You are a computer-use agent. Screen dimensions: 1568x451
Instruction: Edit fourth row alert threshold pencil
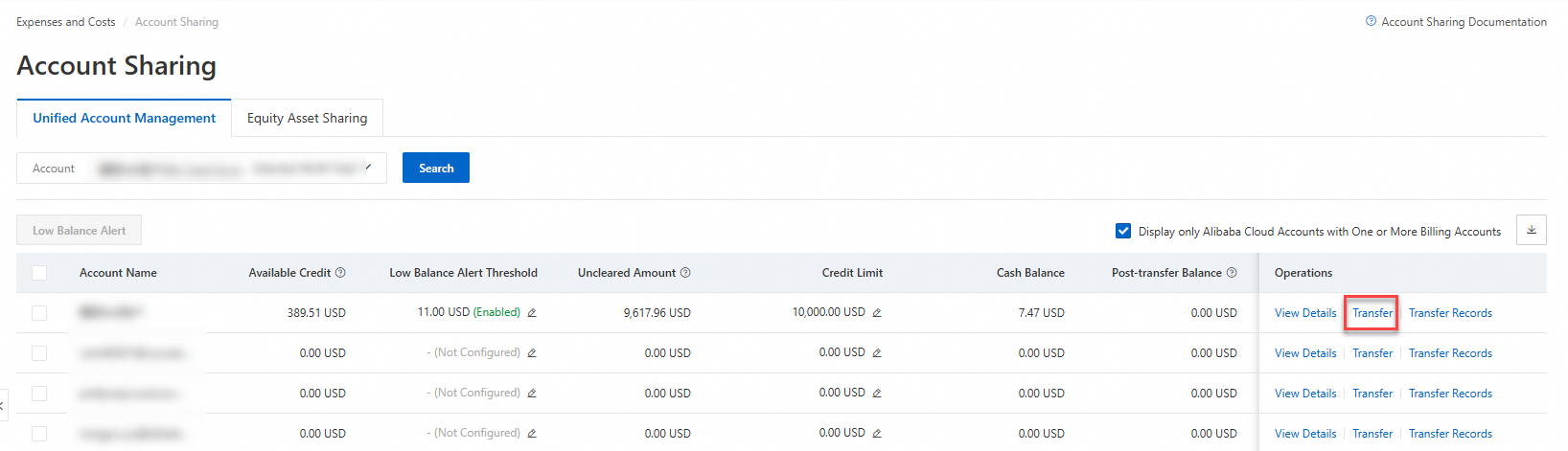coord(532,434)
